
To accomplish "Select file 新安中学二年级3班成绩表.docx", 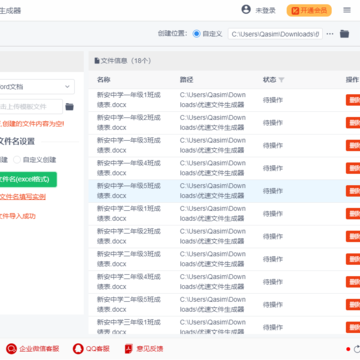I will [x=129, y=259].
